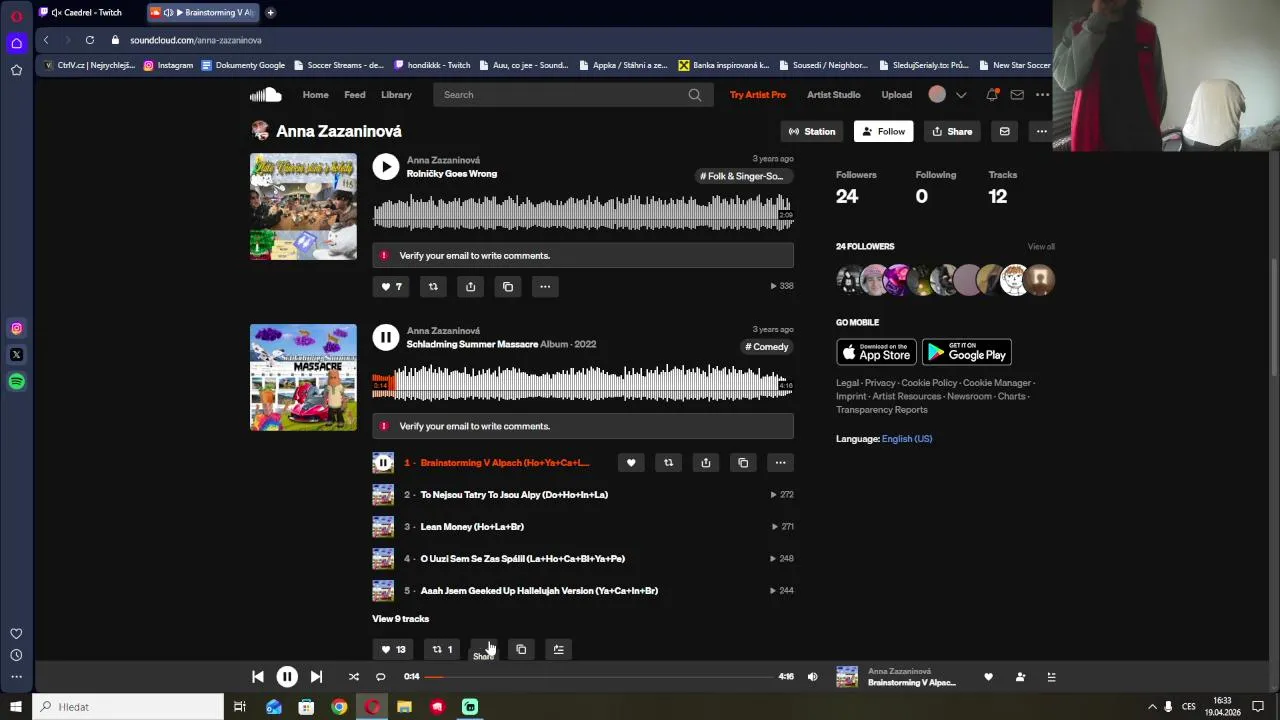Open Library in navigation
The height and width of the screenshot is (720, 1280).
(x=396, y=95)
